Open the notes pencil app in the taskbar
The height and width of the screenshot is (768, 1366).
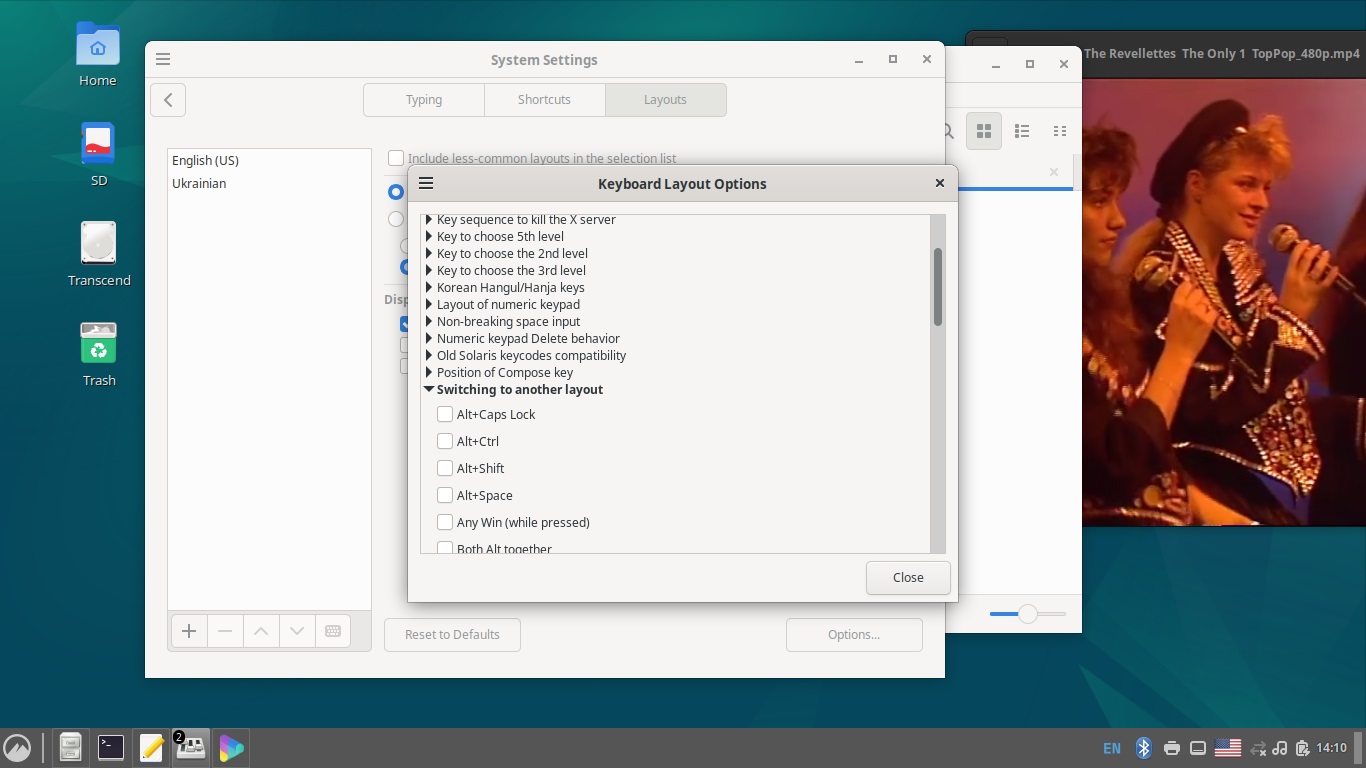151,747
